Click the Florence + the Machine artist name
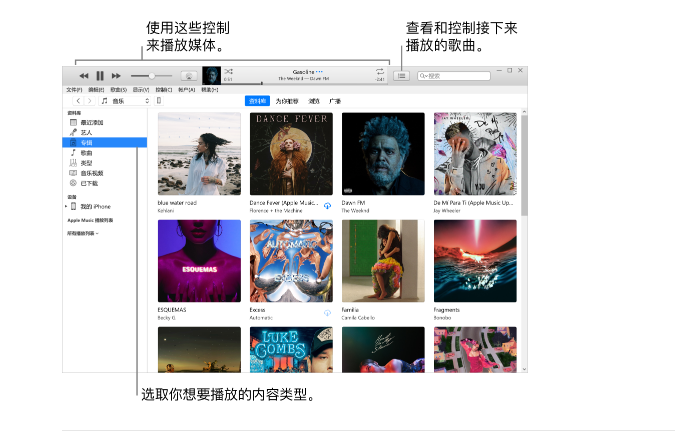The width and height of the screenshot is (675, 434). [276, 211]
